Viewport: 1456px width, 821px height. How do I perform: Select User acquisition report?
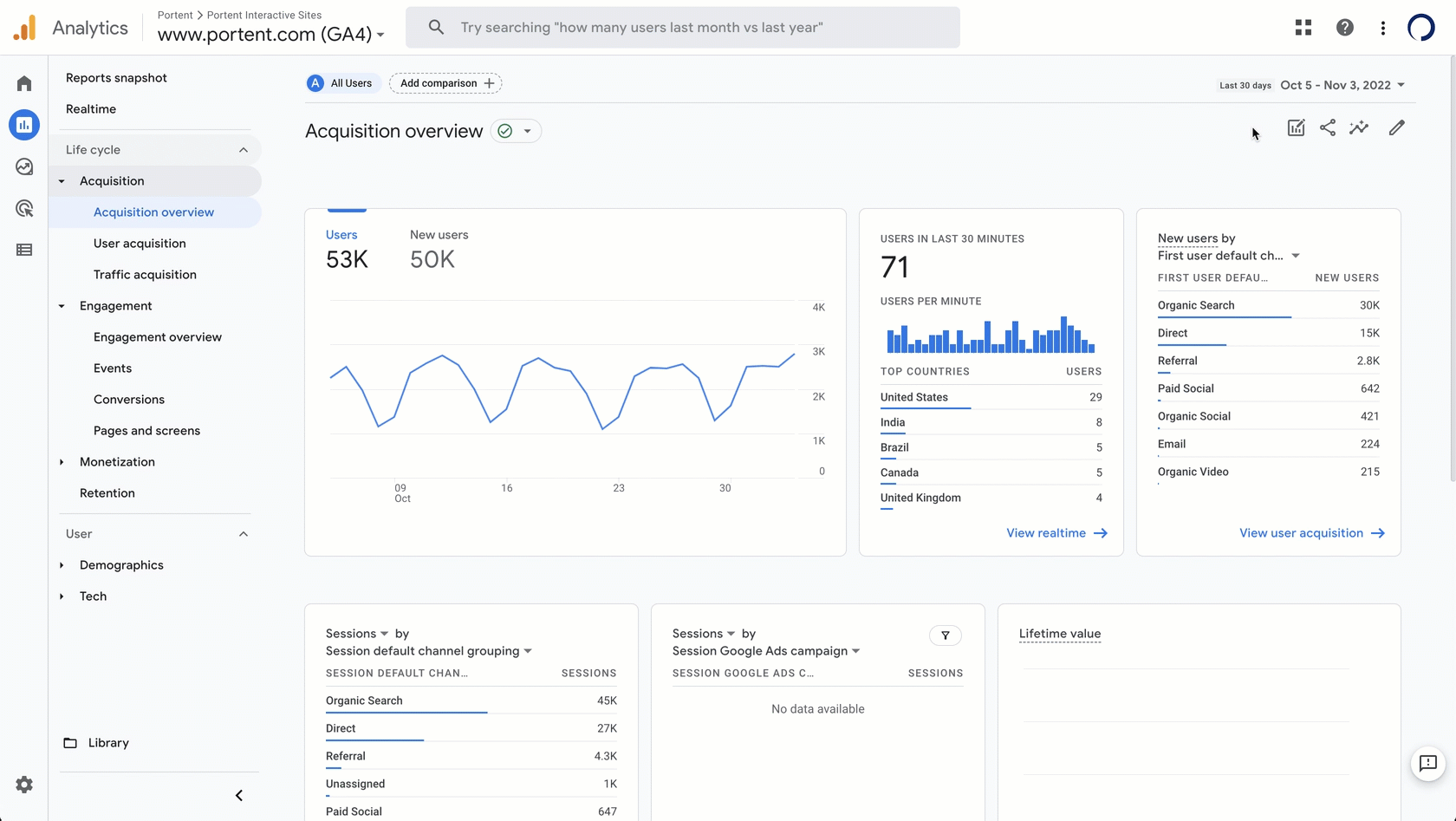140,244
